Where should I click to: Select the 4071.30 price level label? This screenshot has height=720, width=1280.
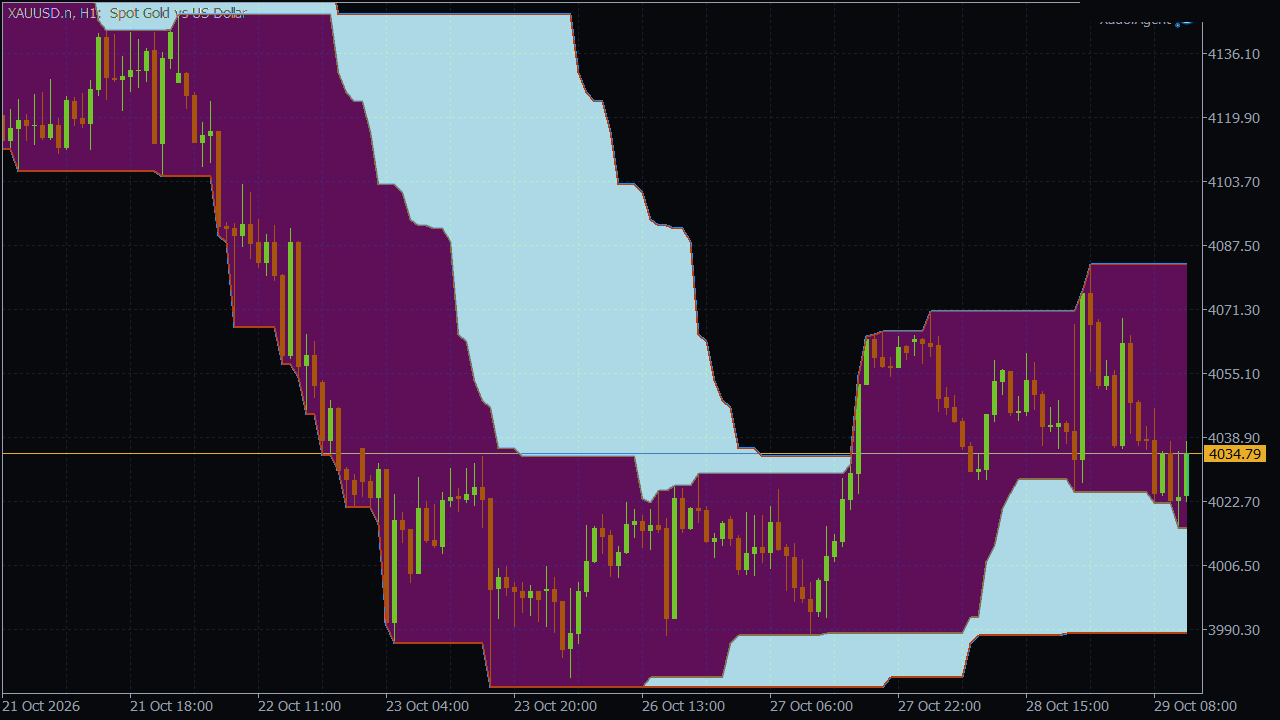[1234, 310]
